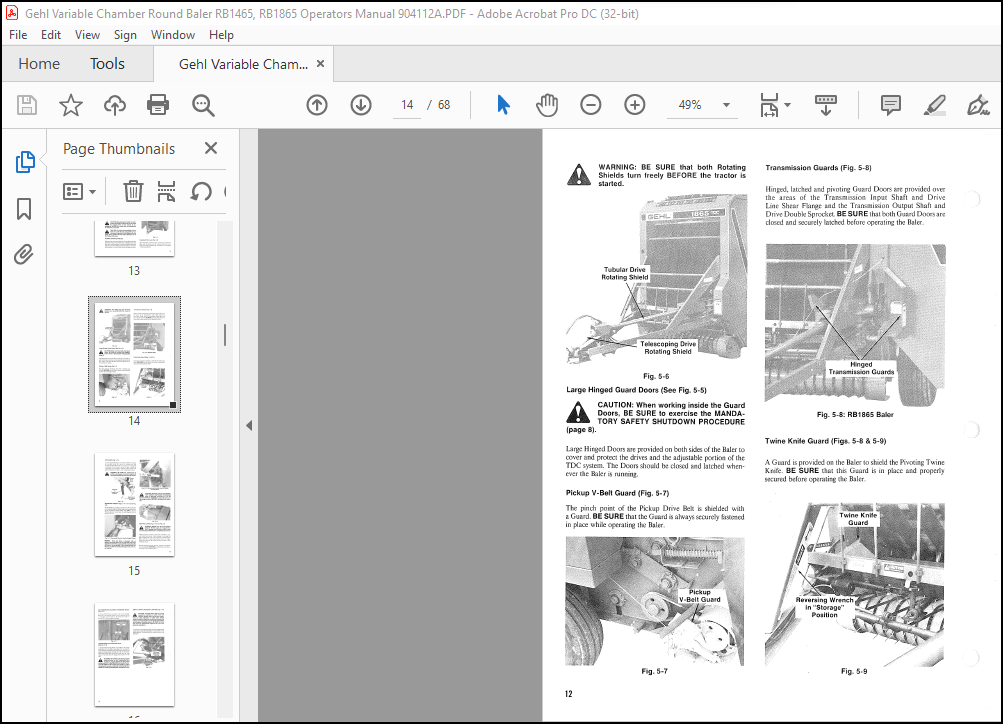The width and height of the screenshot is (1003, 724).
Task: Open the Edit menu
Action: [x=51, y=35]
